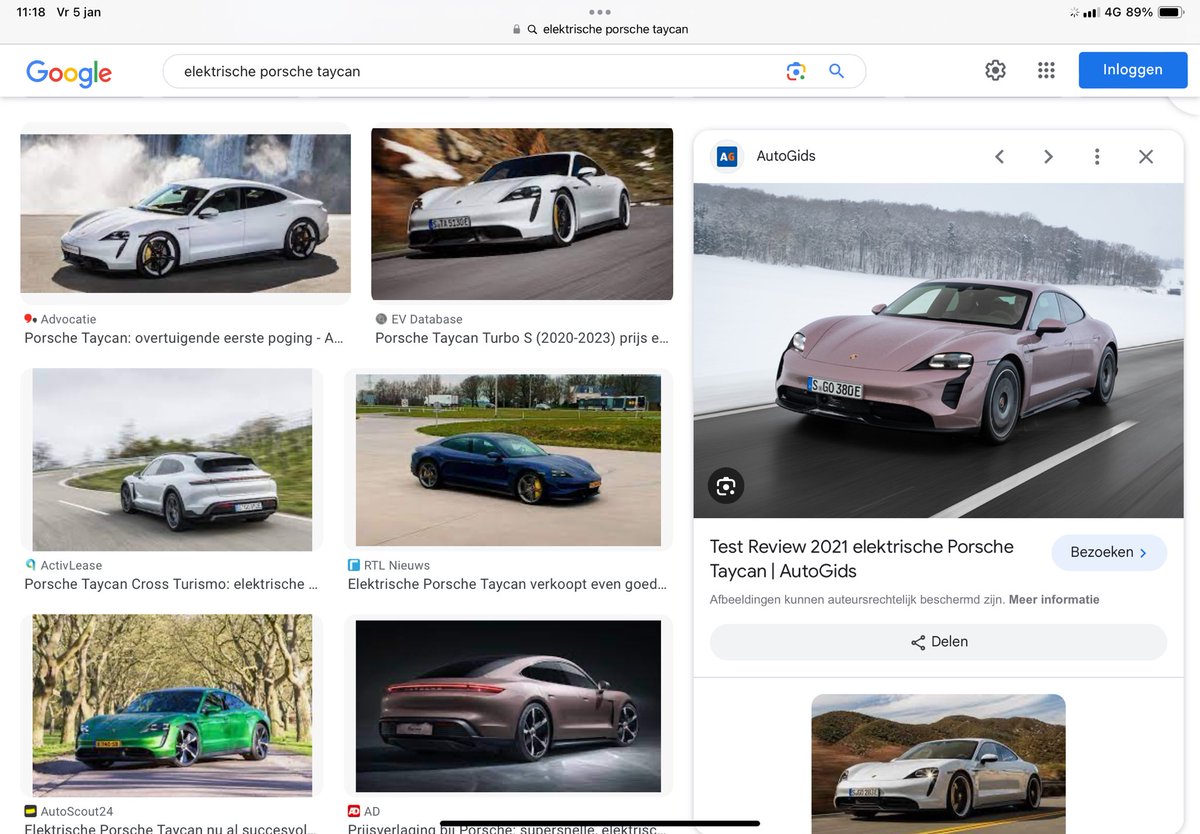Tap the 11:18 clock in status bar

pos(32,12)
